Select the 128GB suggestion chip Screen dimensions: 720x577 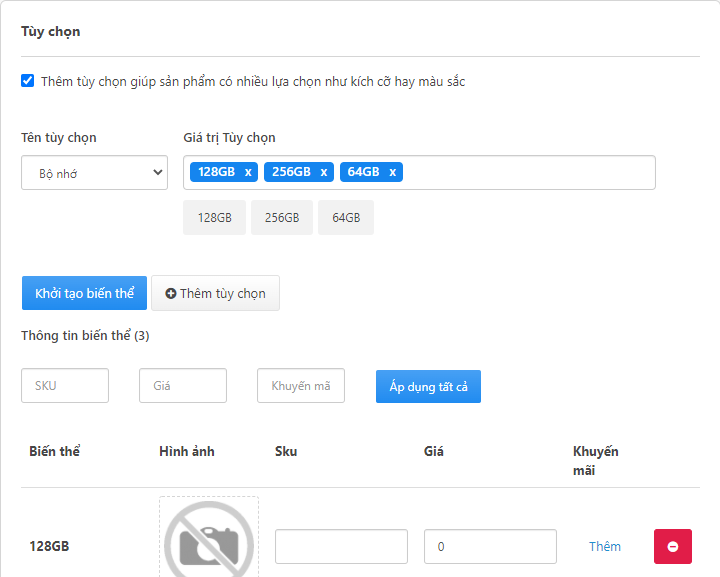tap(214, 218)
